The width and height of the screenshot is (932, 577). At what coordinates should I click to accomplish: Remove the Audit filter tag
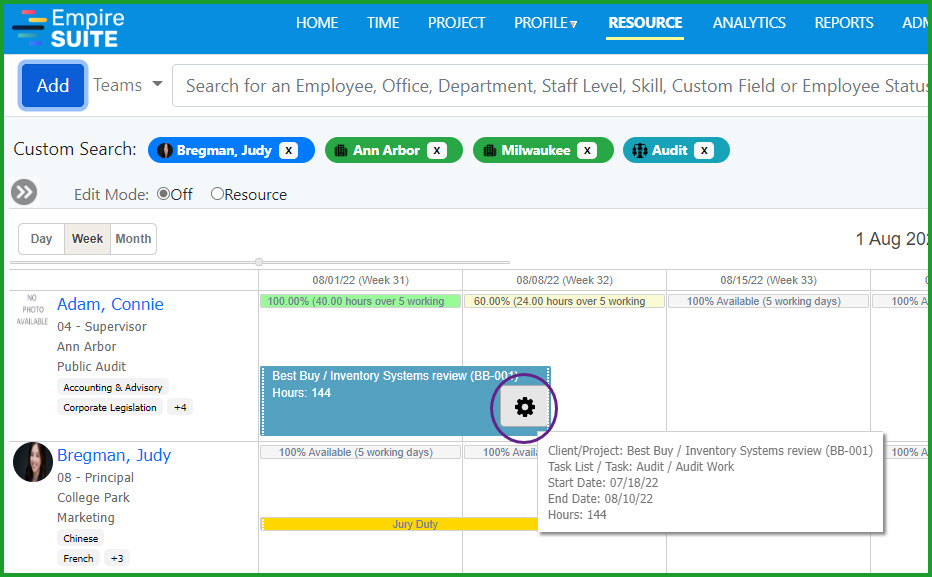click(x=705, y=150)
